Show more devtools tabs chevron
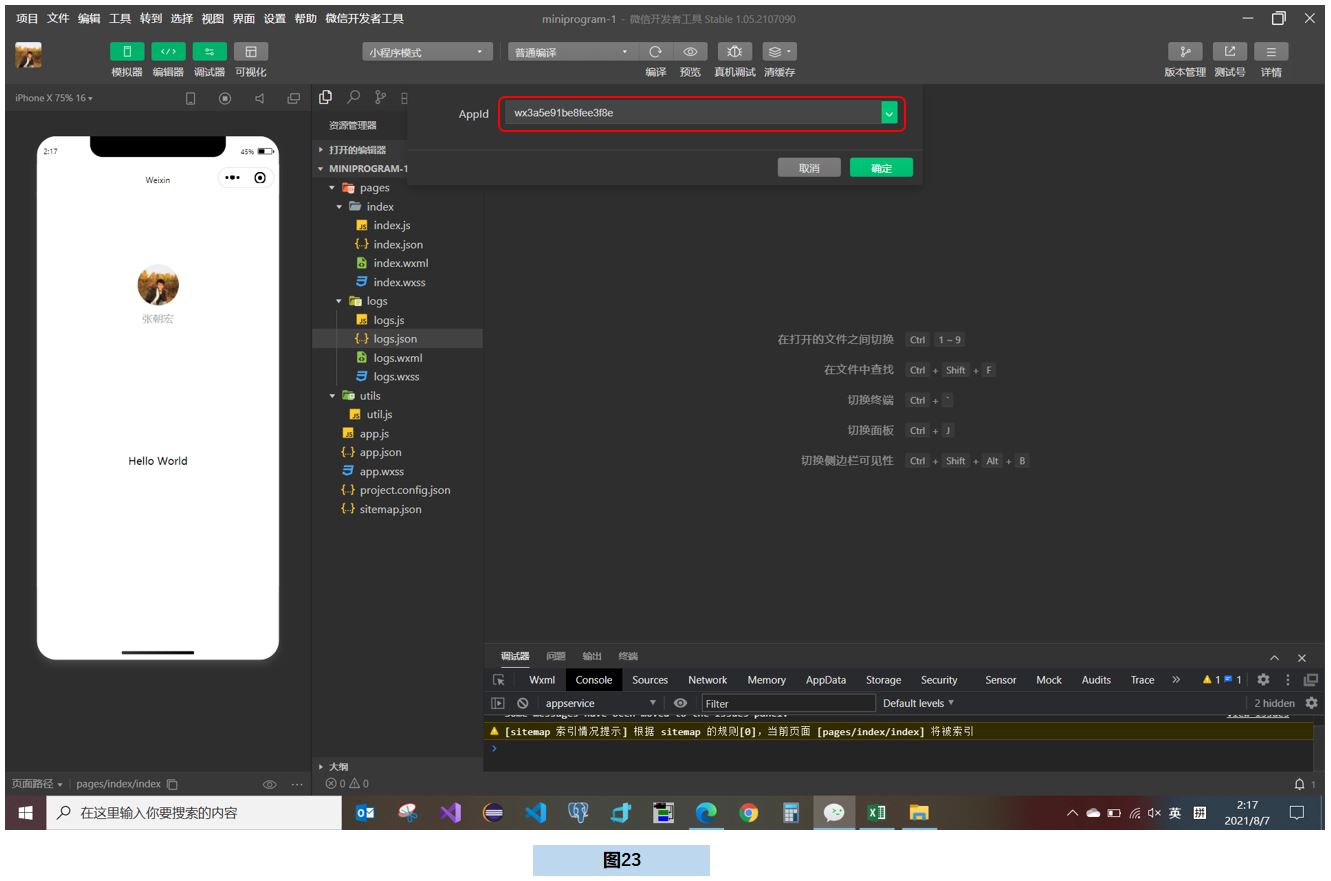Image resolution: width=1331 pixels, height=881 pixels. click(1176, 680)
